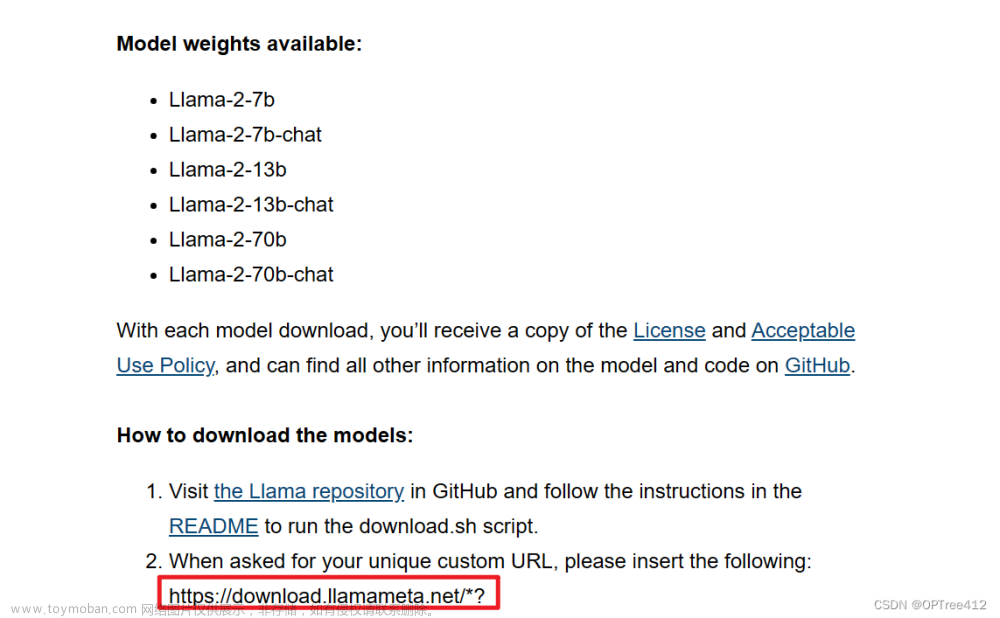Screen dimensions: 1000x618
Task: Click the 'Acceptable' link text
Action: (803, 330)
